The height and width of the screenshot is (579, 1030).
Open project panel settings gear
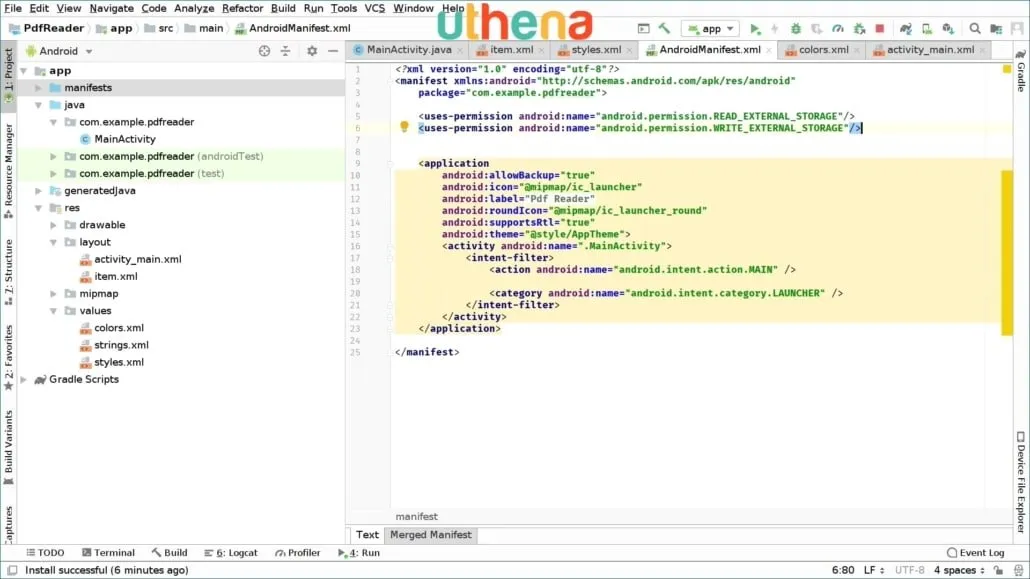pyautogui.click(x=312, y=51)
